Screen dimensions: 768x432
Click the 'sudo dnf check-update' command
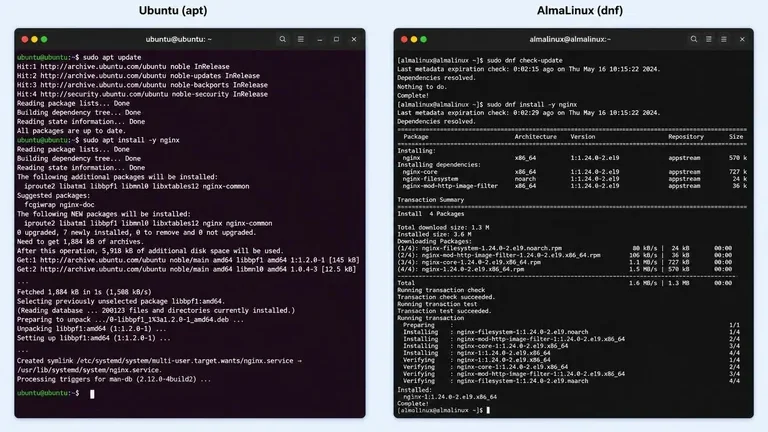click(x=525, y=60)
